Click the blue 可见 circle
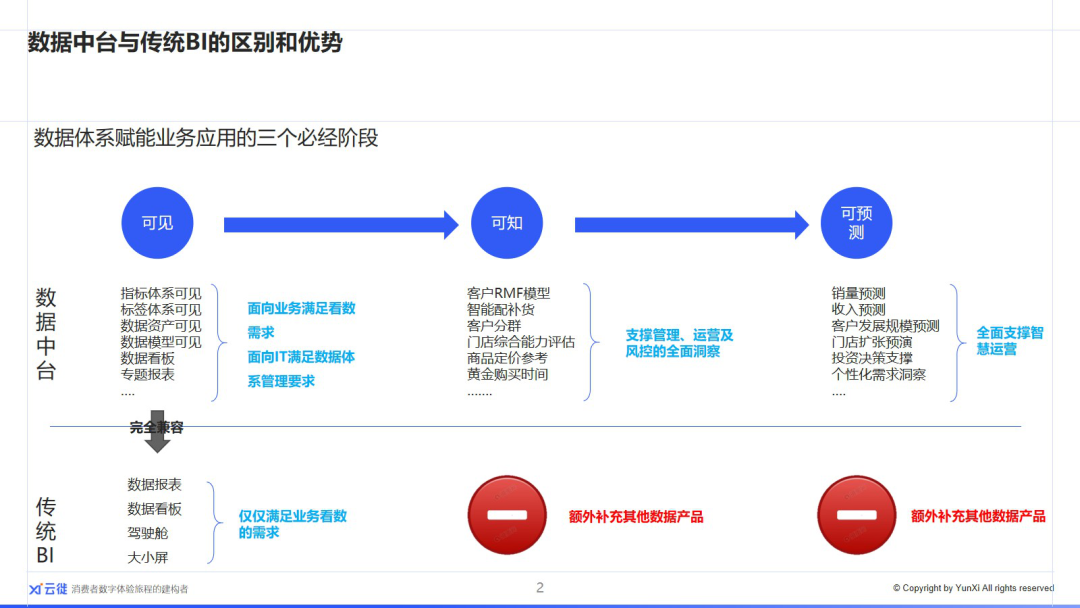 [157, 223]
